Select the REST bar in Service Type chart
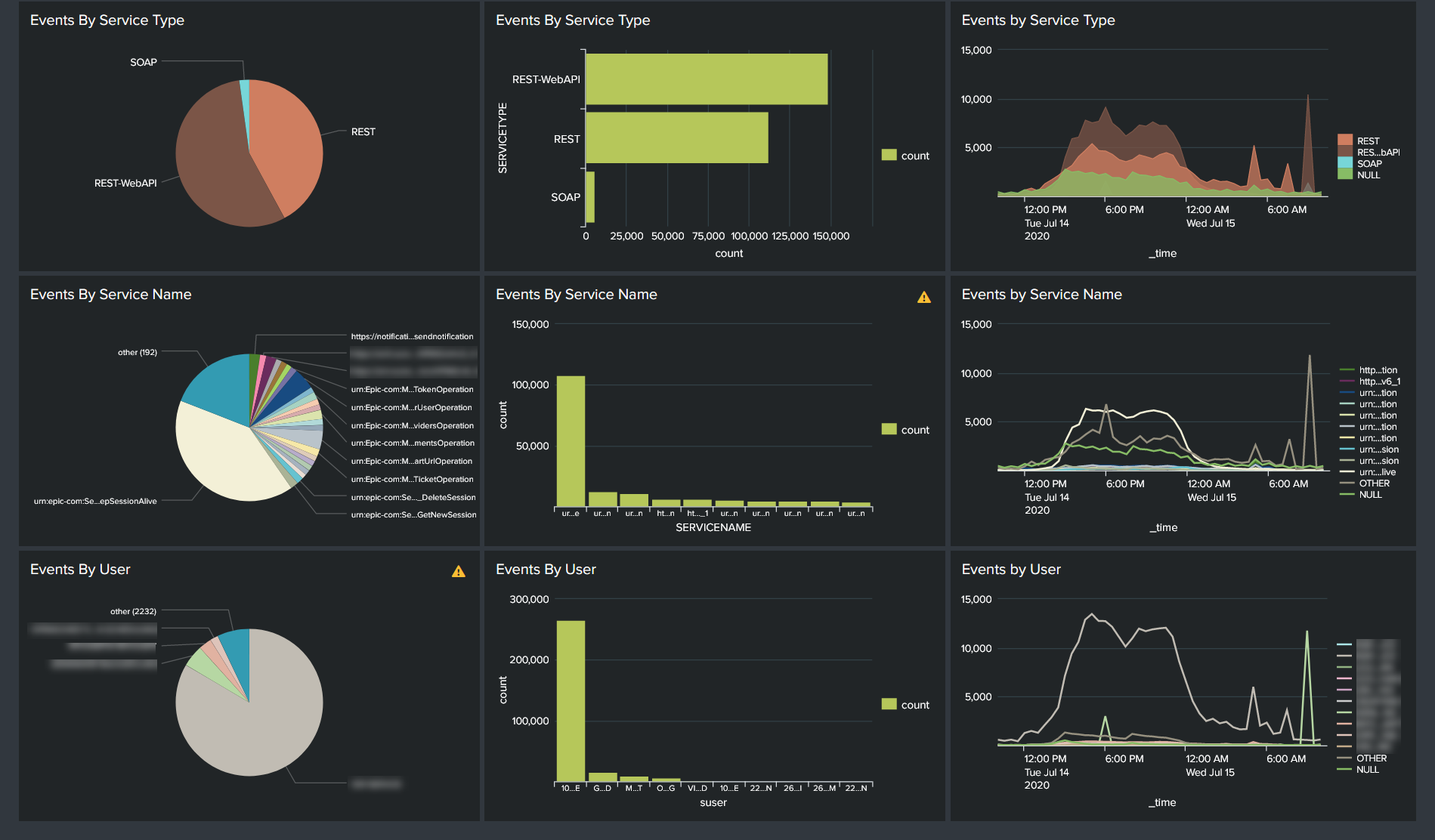This screenshot has height=840, width=1435. click(x=676, y=138)
